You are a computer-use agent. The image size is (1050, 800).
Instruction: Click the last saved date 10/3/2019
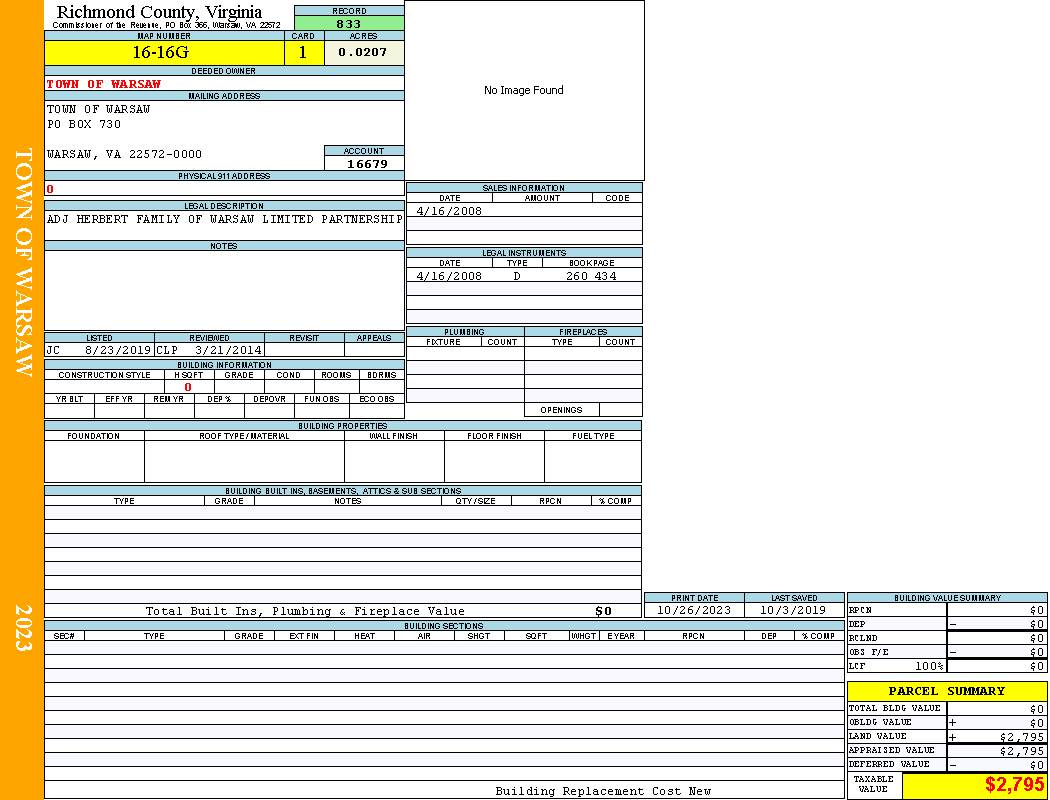[x=793, y=610]
